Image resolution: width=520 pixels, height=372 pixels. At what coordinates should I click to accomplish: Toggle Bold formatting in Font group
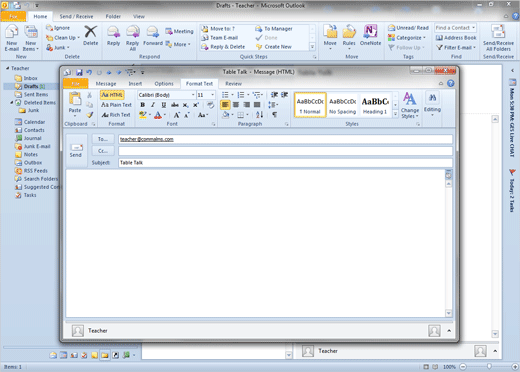143,105
